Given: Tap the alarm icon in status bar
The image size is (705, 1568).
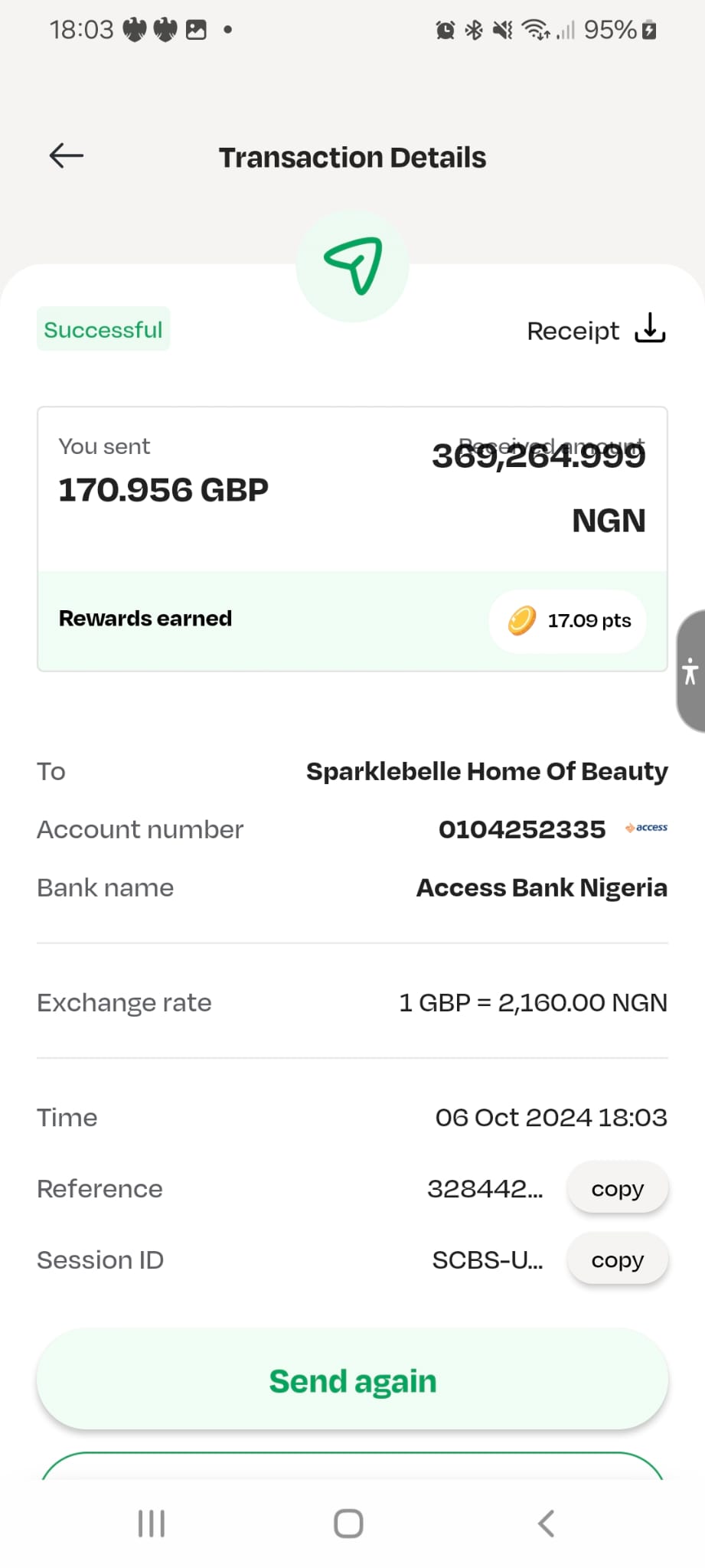Looking at the screenshot, I should (445, 30).
